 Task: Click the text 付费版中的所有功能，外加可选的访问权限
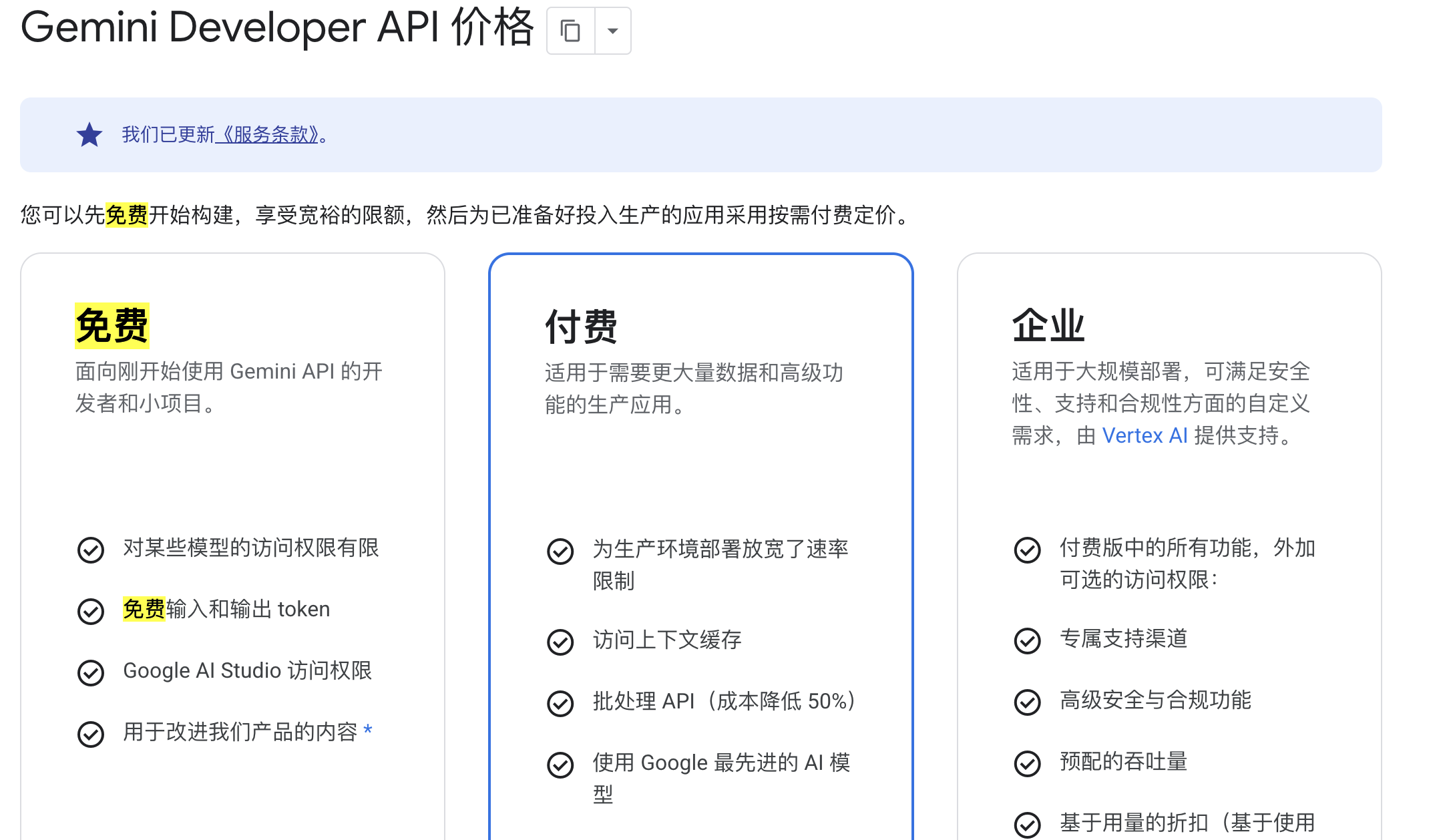1187,564
